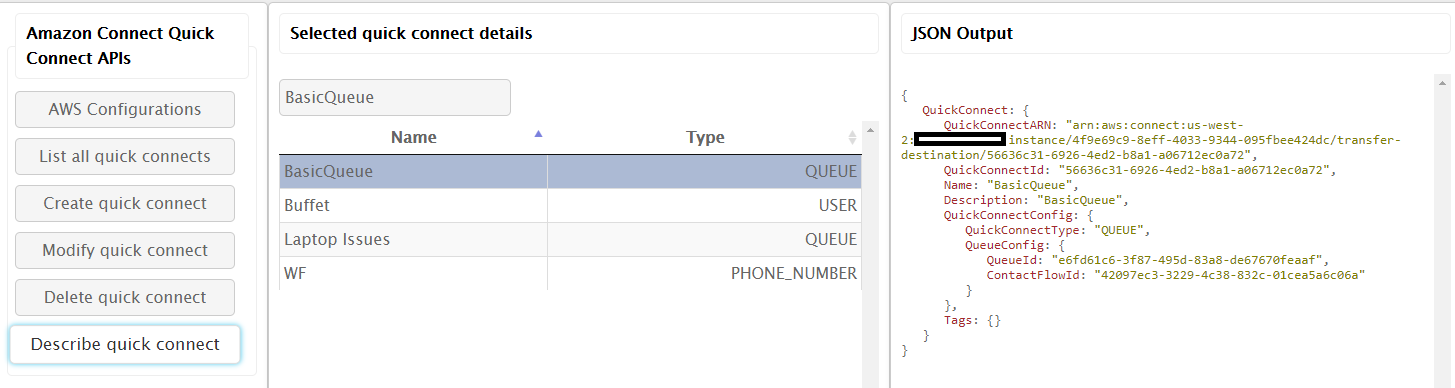Select the Buffet quick connect row
The image size is (1455, 388).
570,206
